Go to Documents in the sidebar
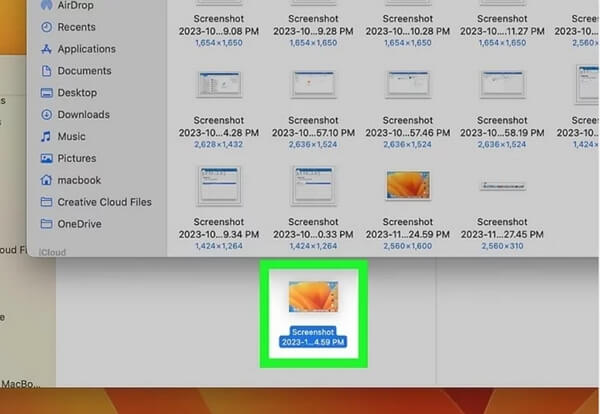This screenshot has height=414, width=600. (84, 71)
